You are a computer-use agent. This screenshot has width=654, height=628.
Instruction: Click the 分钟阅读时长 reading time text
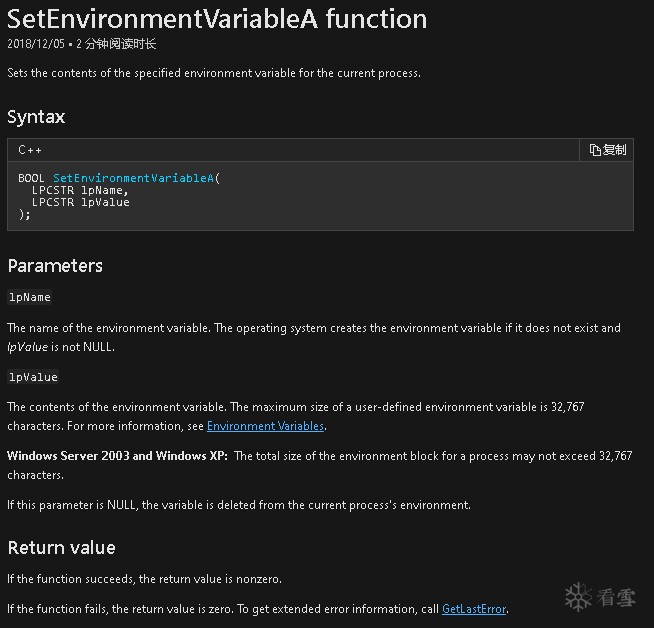(x=120, y=44)
